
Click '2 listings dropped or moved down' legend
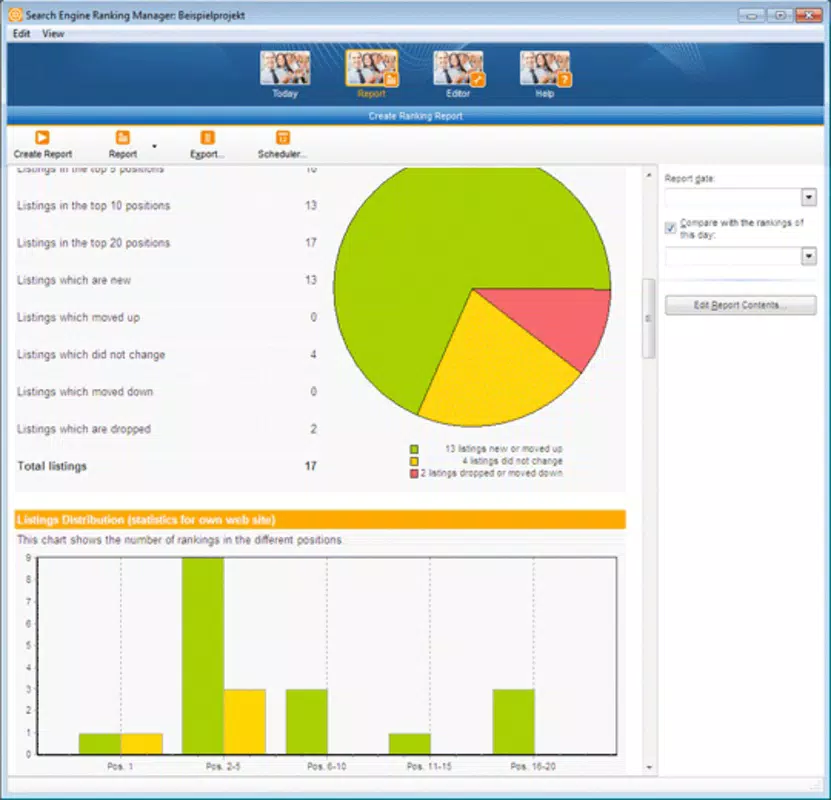491,473
